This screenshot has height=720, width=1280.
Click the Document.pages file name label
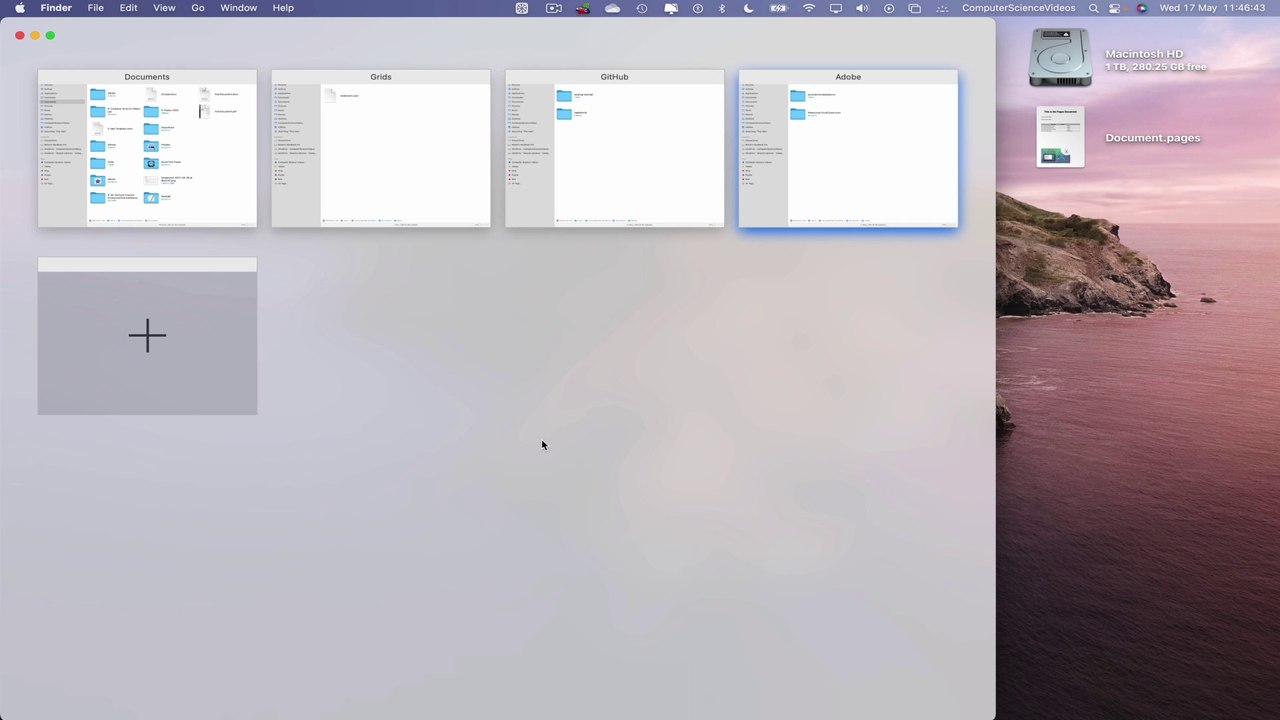coord(1153,138)
